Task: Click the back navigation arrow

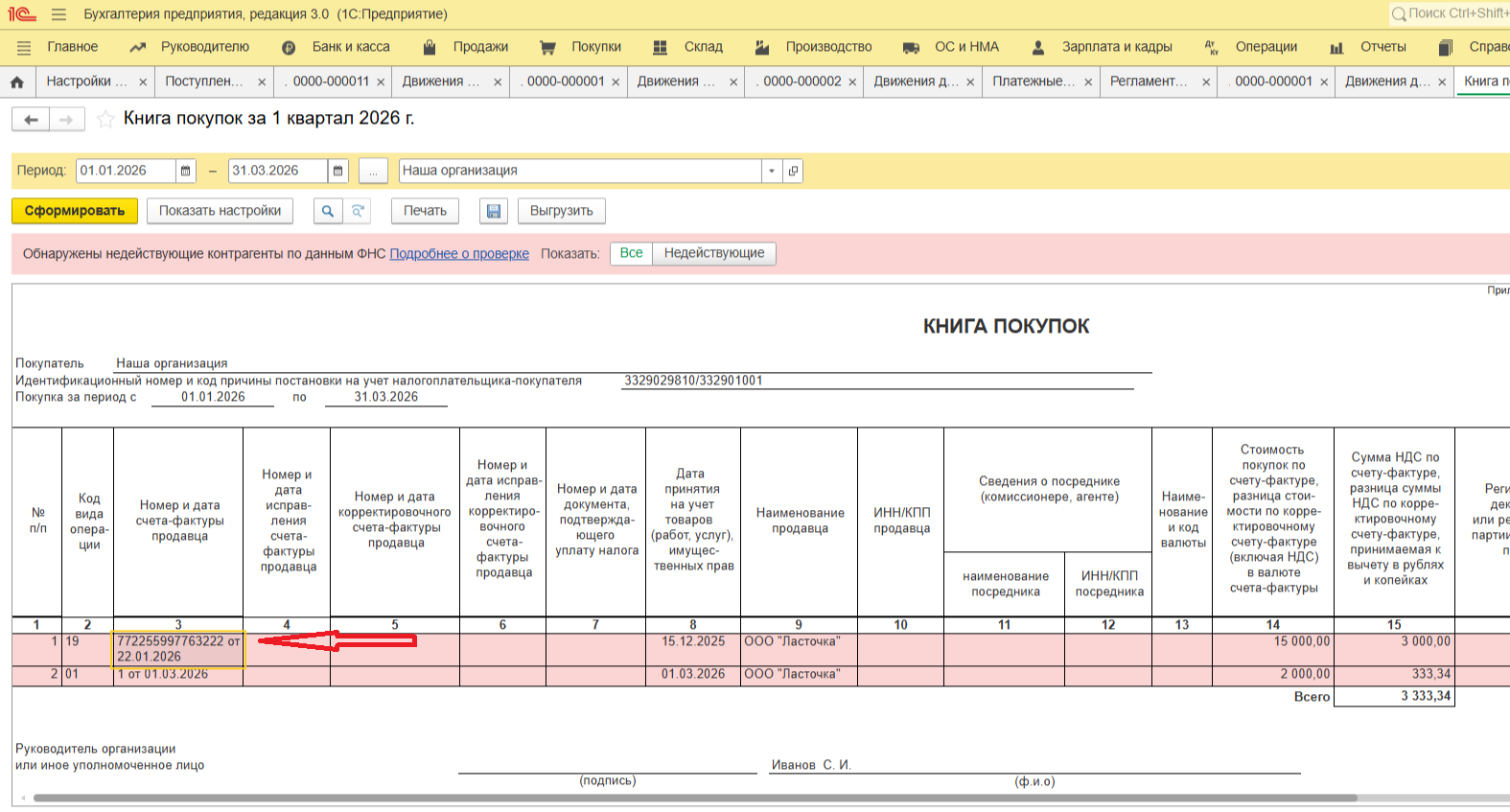Action: (31, 119)
